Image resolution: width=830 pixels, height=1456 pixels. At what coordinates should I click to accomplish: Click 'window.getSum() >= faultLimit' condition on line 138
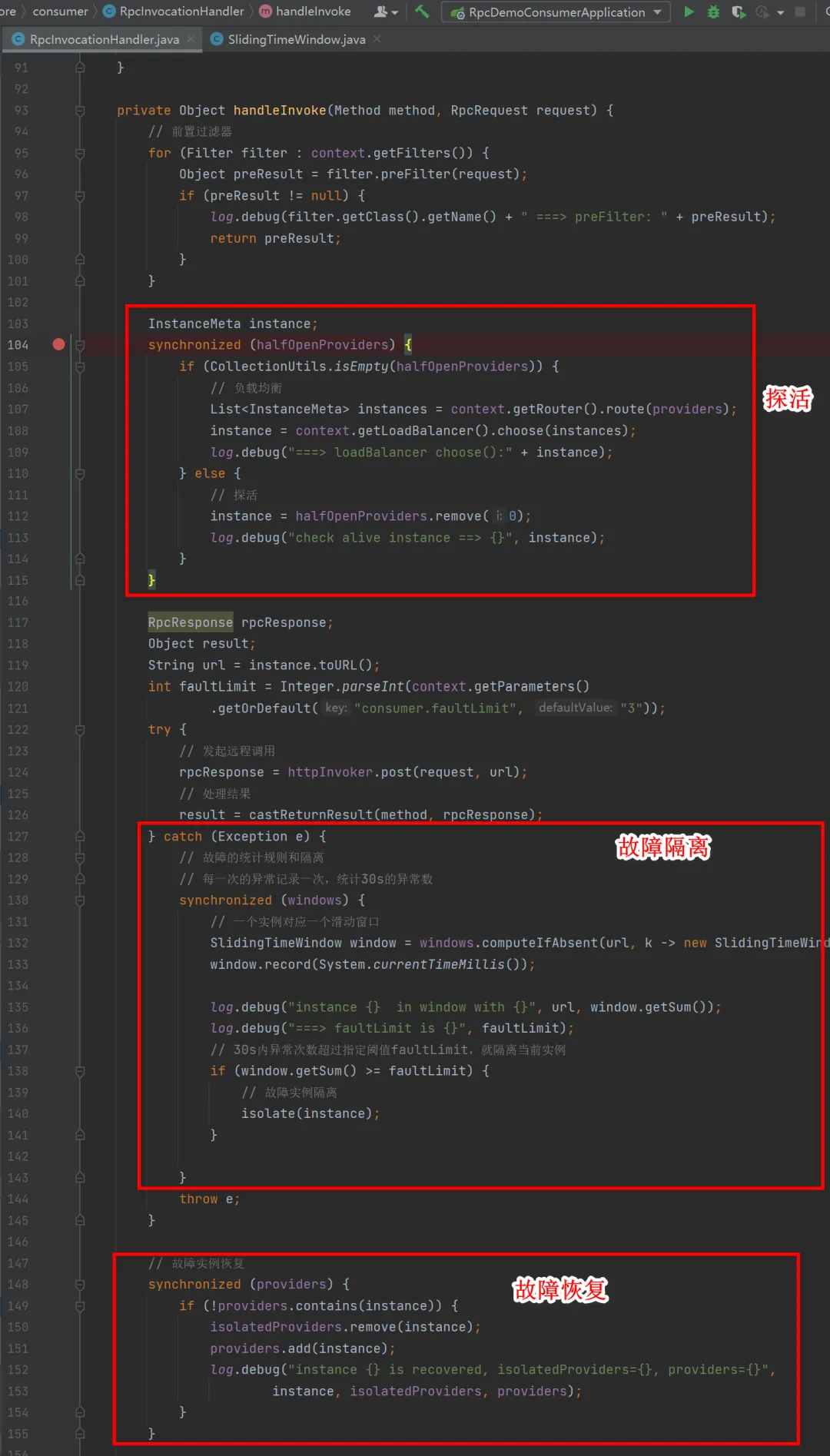point(354,1071)
